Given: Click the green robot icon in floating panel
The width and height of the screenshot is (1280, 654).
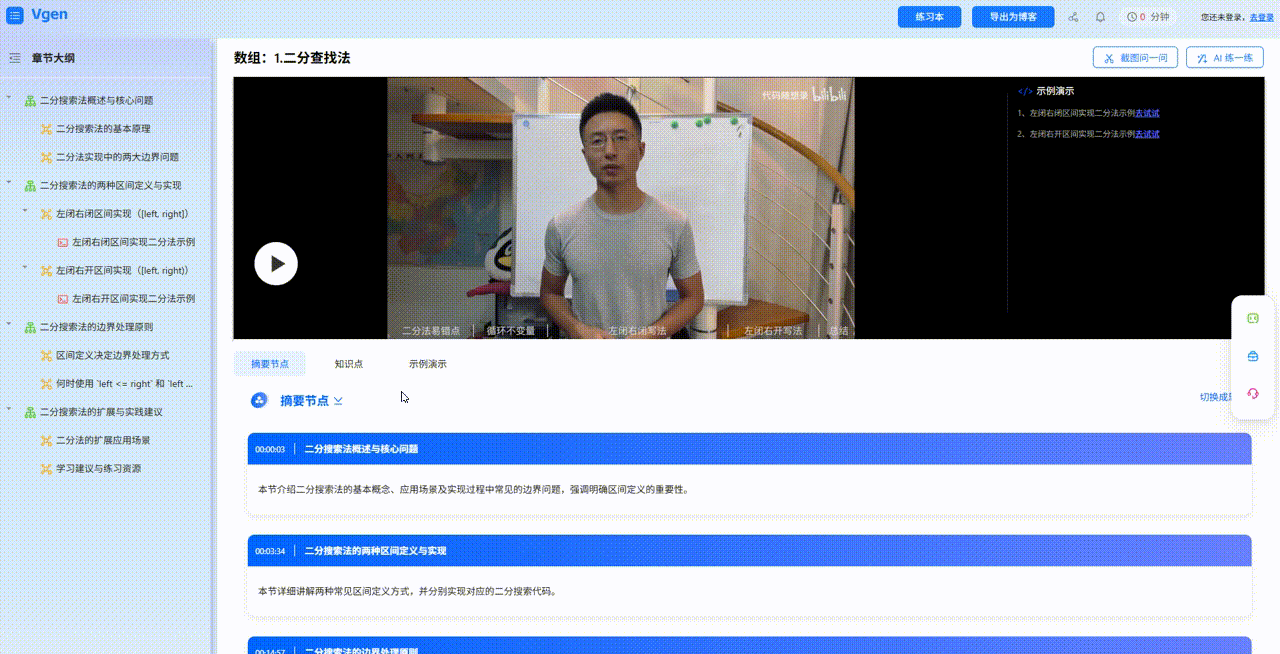Looking at the screenshot, I should 1253,318.
